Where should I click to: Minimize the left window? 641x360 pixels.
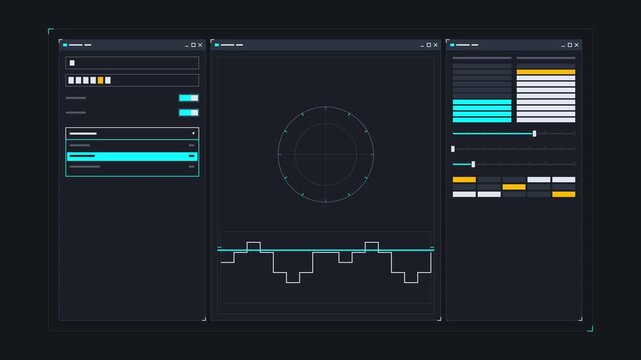pyautogui.click(x=187, y=46)
